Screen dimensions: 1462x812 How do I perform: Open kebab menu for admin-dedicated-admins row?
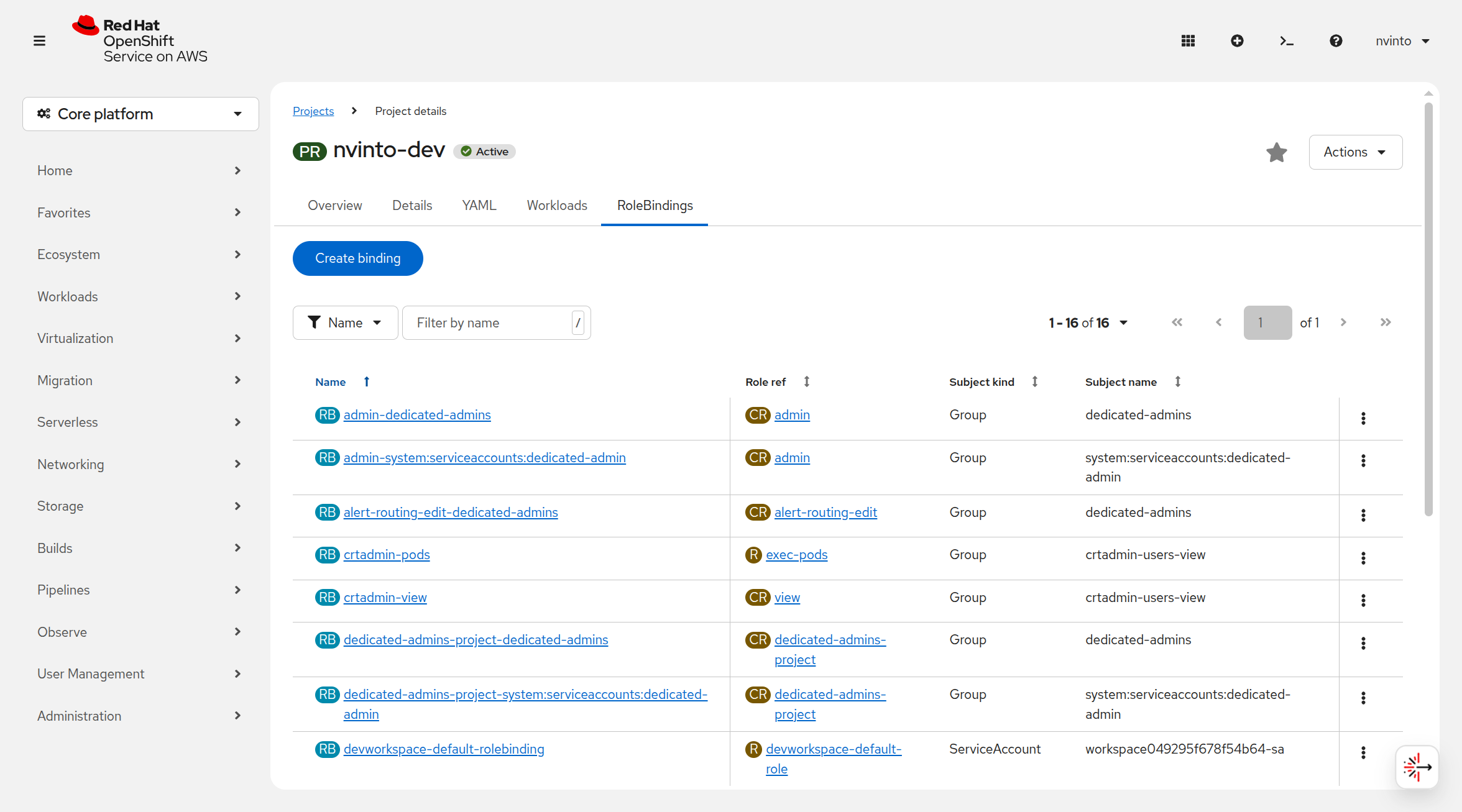(x=1363, y=418)
